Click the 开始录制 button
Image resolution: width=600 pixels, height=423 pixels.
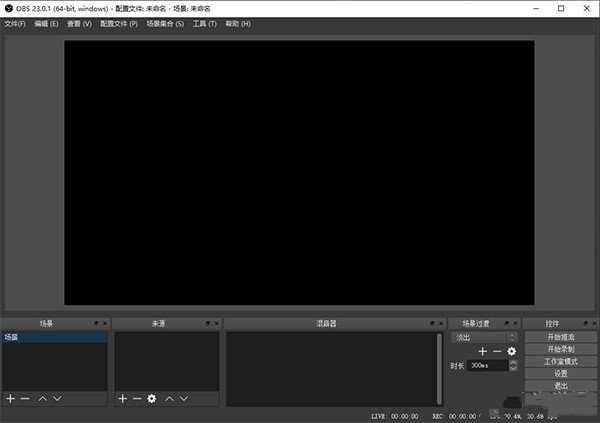click(x=560, y=350)
